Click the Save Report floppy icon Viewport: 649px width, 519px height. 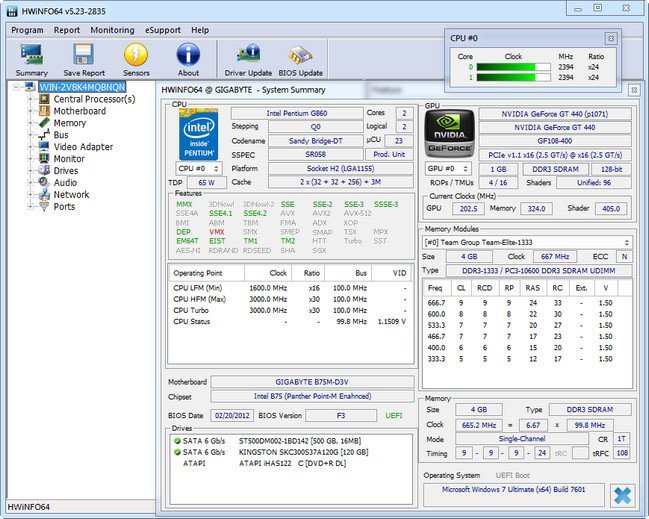coord(84,54)
